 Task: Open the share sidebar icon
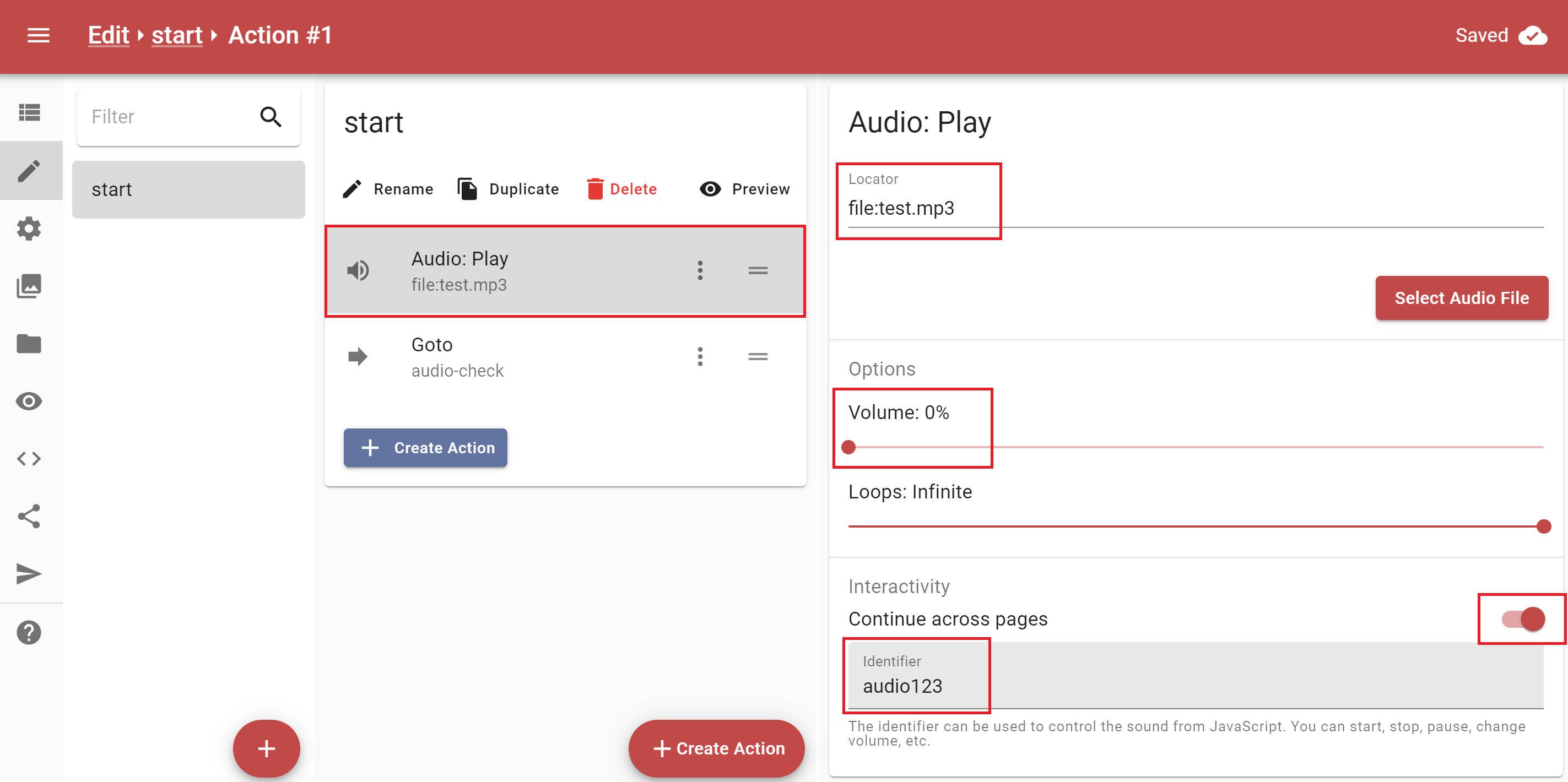point(29,516)
